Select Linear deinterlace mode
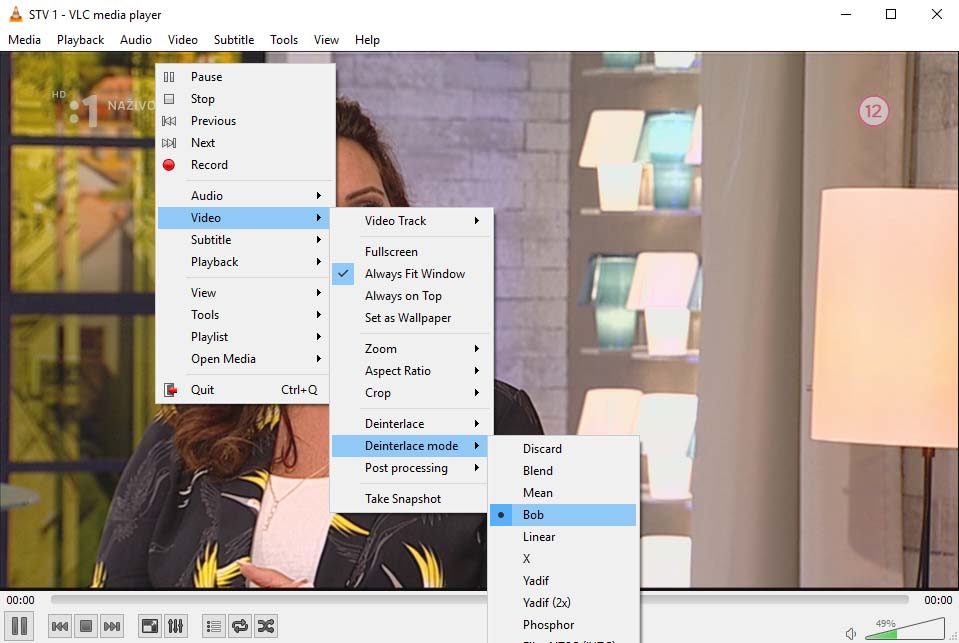Image resolution: width=959 pixels, height=643 pixels. point(563,537)
